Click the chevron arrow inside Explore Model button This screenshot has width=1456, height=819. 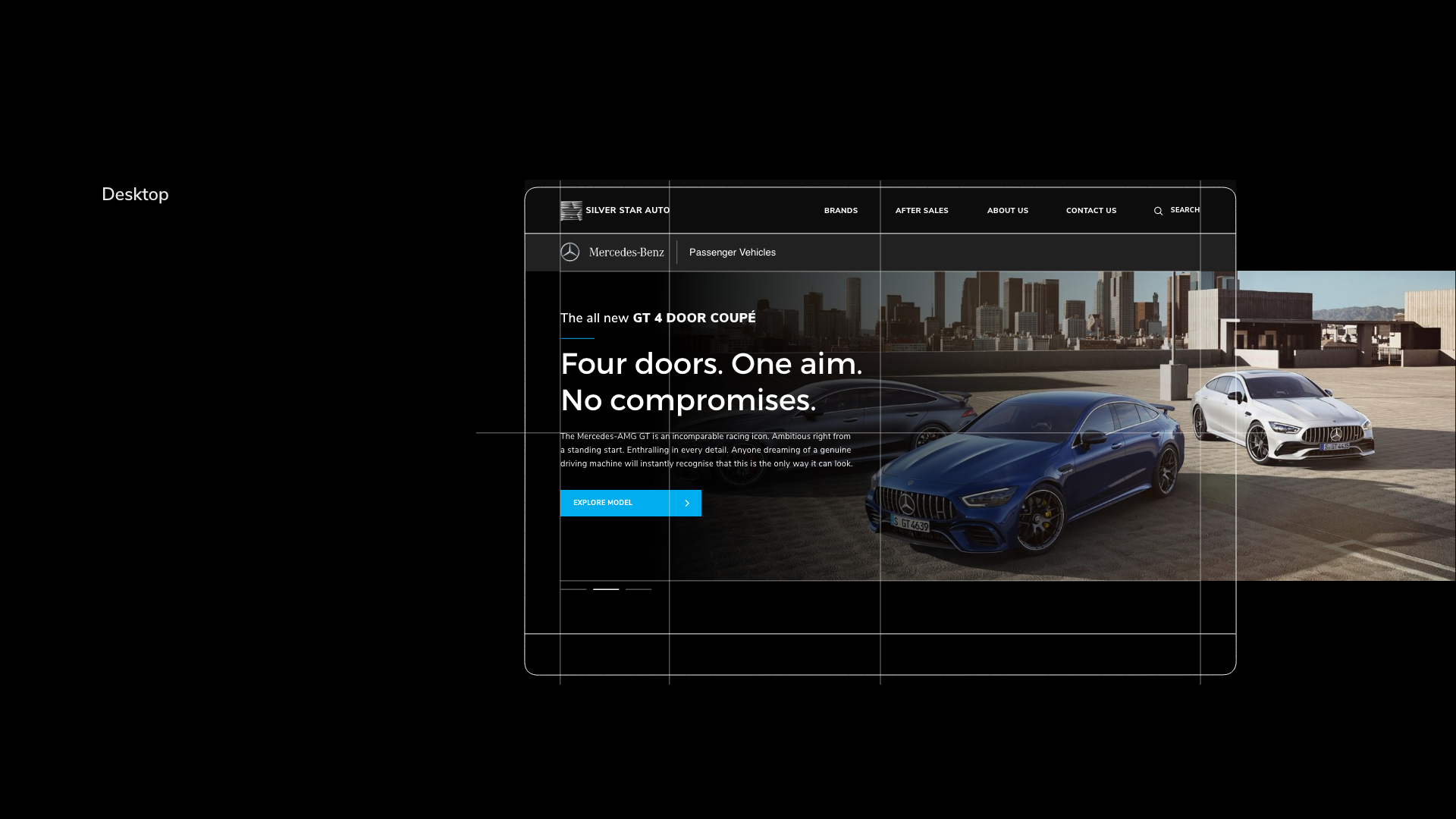click(687, 503)
